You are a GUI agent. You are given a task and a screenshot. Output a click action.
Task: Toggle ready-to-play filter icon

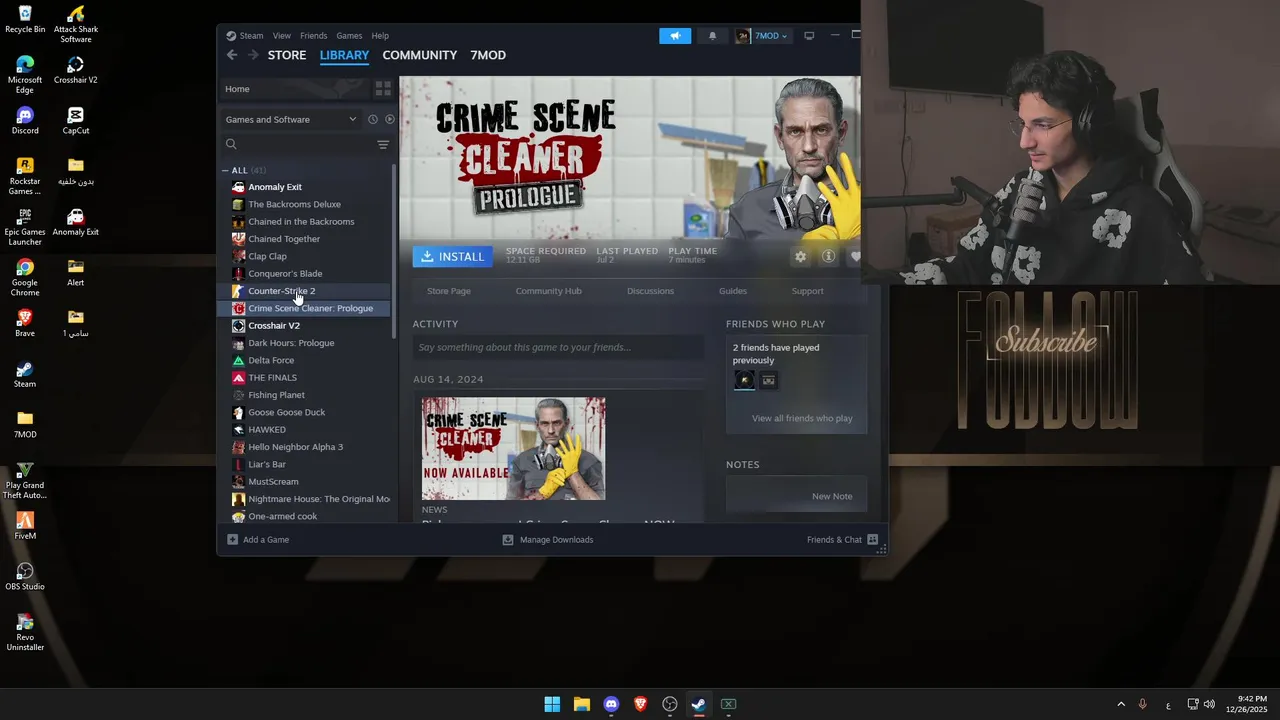click(x=390, y=119)
